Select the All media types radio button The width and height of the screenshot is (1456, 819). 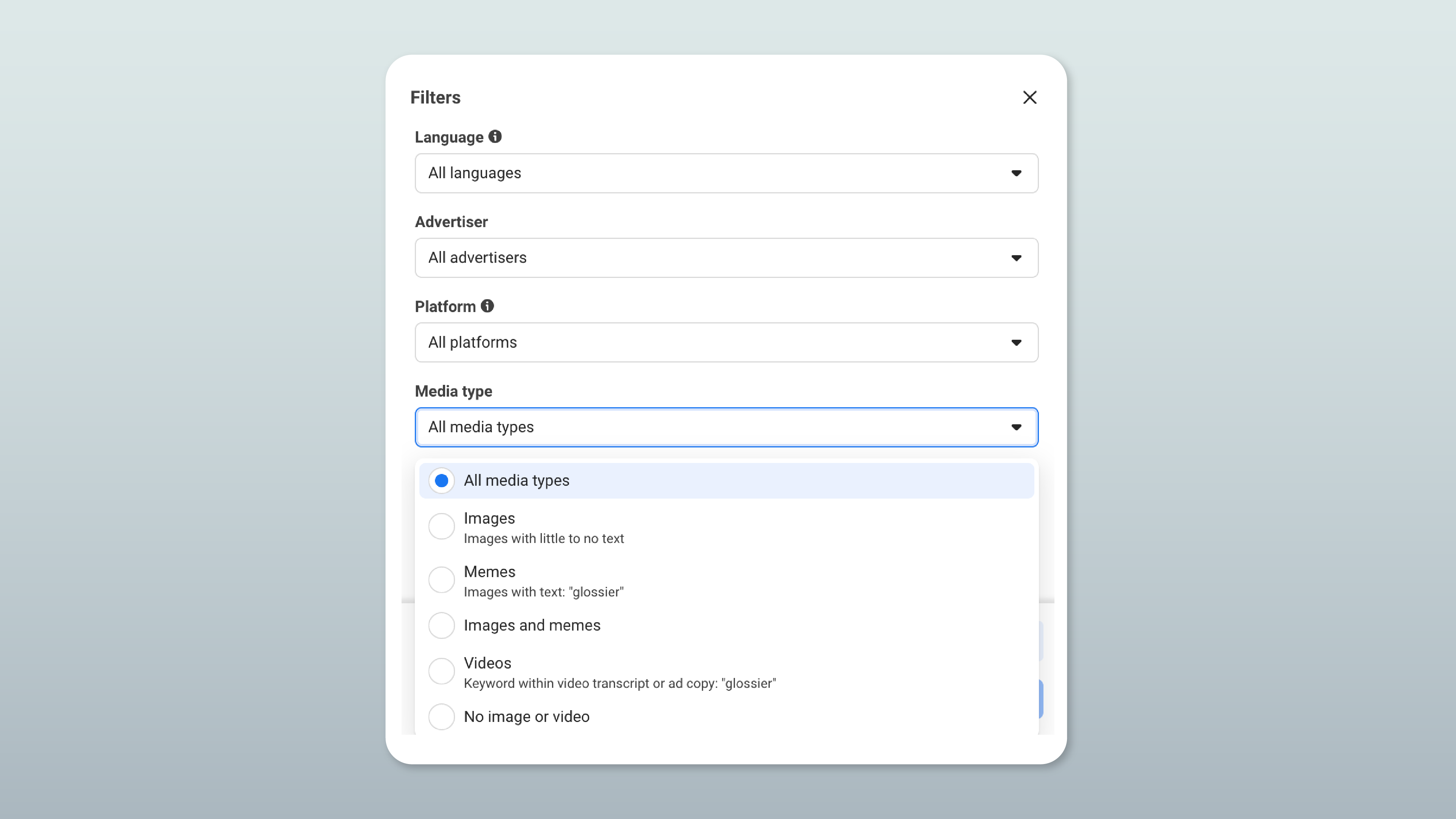pyautogui.click(x=441, y=480)
